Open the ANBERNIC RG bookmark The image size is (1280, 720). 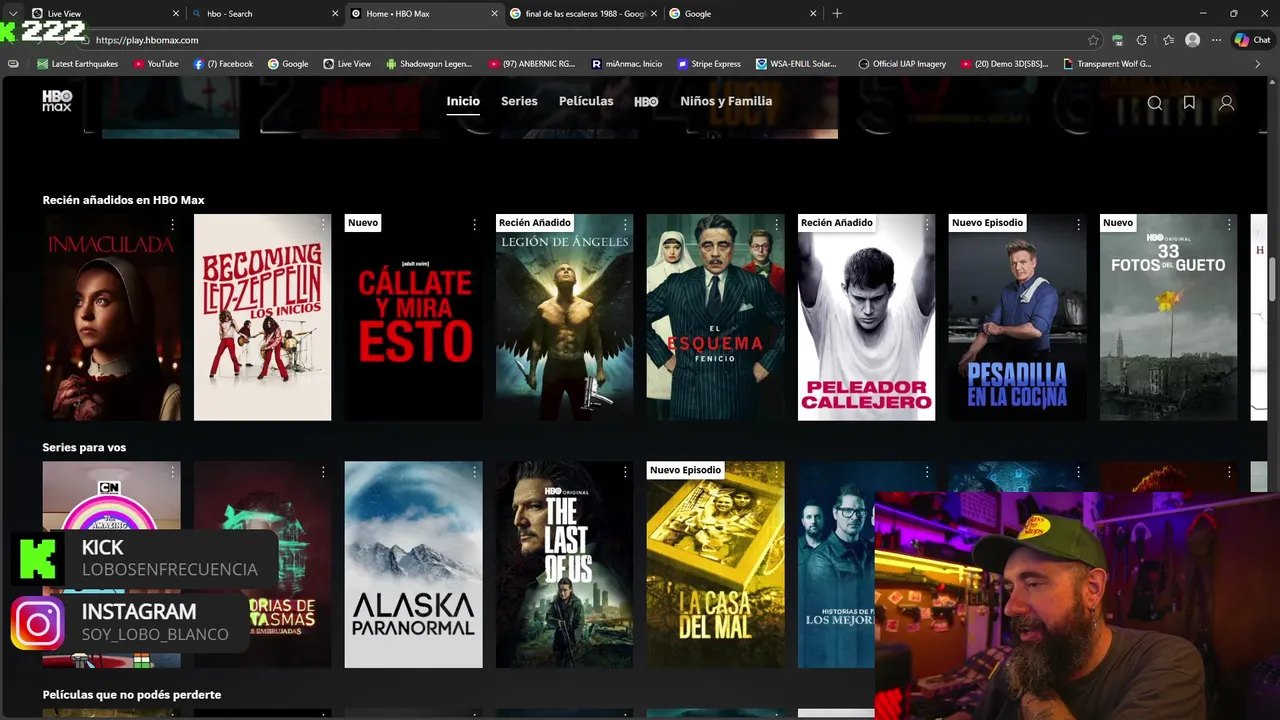531,64
